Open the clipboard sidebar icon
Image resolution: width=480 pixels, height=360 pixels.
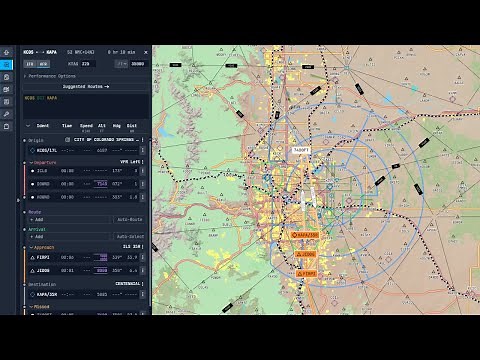(x=6, y=127)
